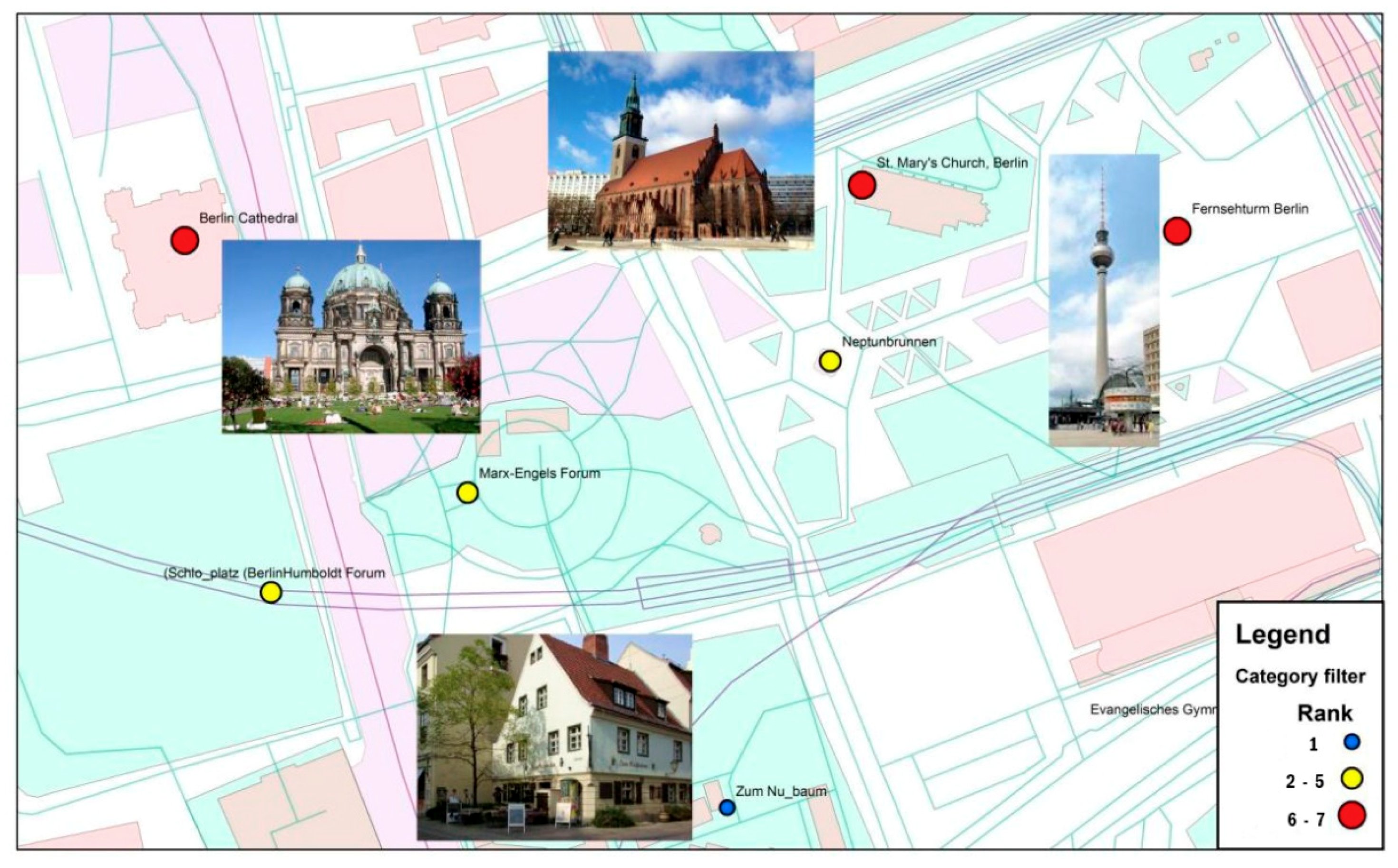Click the red St. Mary's Church marker
The height and width of the screenshot is (868, 1398).
(x=862, y=185)
